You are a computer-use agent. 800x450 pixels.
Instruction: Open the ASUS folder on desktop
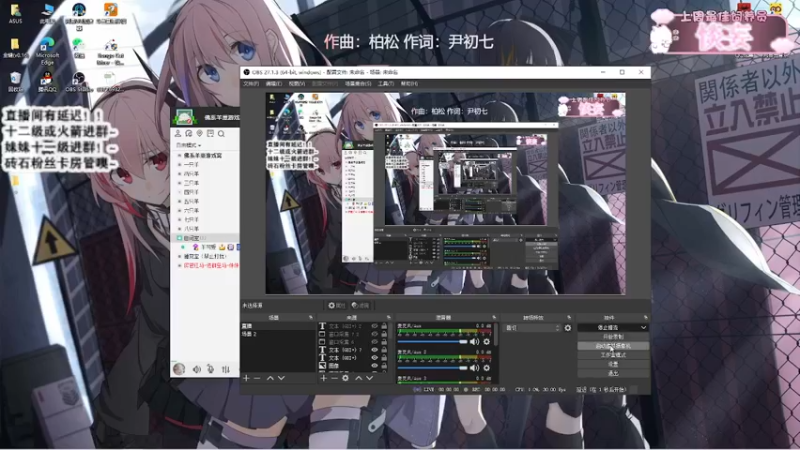coord(15,14)
